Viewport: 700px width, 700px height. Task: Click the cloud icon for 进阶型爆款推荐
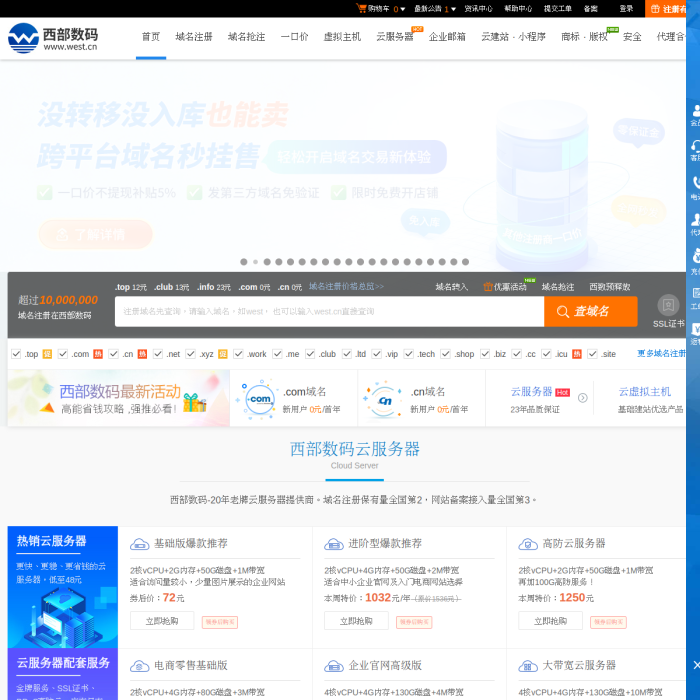(x=333, y=544)
